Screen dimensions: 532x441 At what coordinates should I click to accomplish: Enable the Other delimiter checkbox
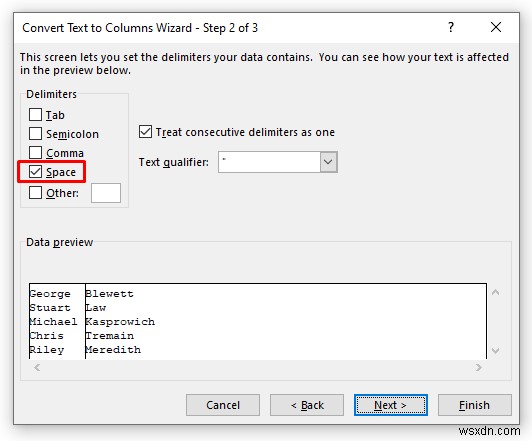[35, 193]
